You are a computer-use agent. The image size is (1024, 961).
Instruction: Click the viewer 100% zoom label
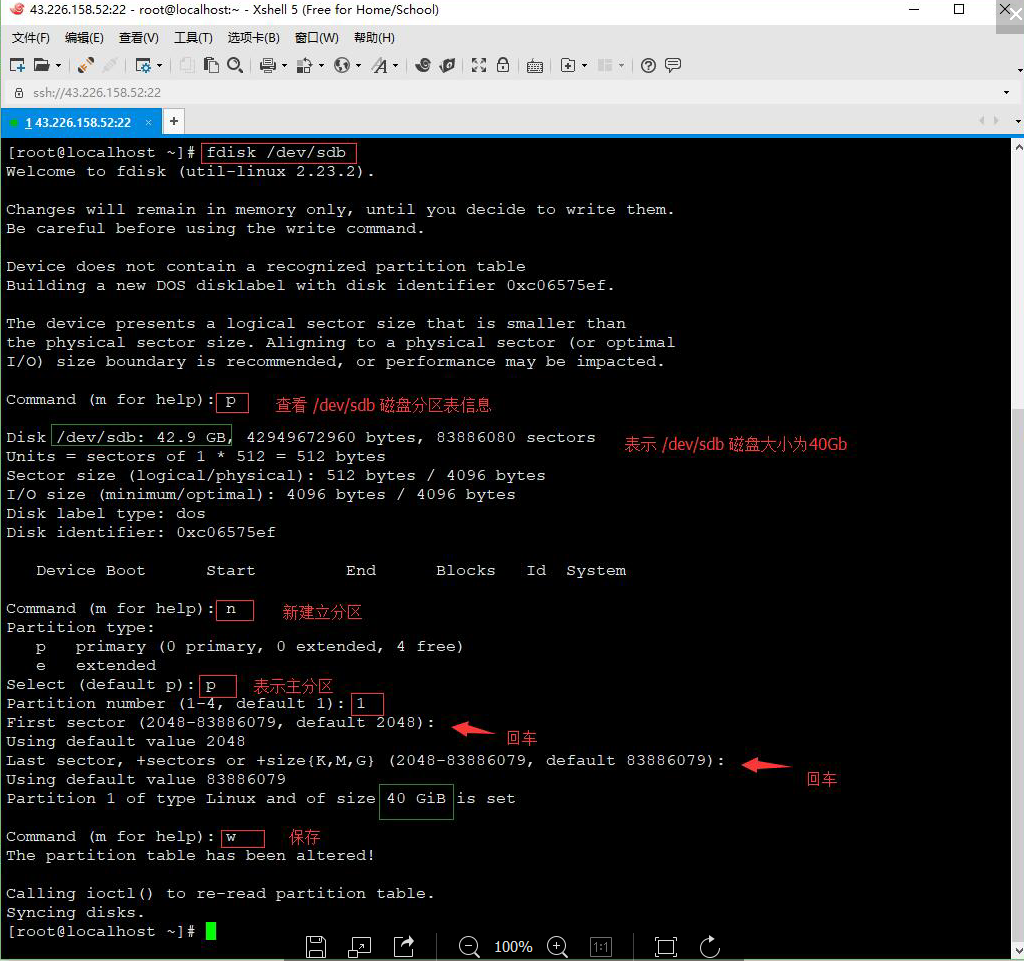[x=513, y=947]
